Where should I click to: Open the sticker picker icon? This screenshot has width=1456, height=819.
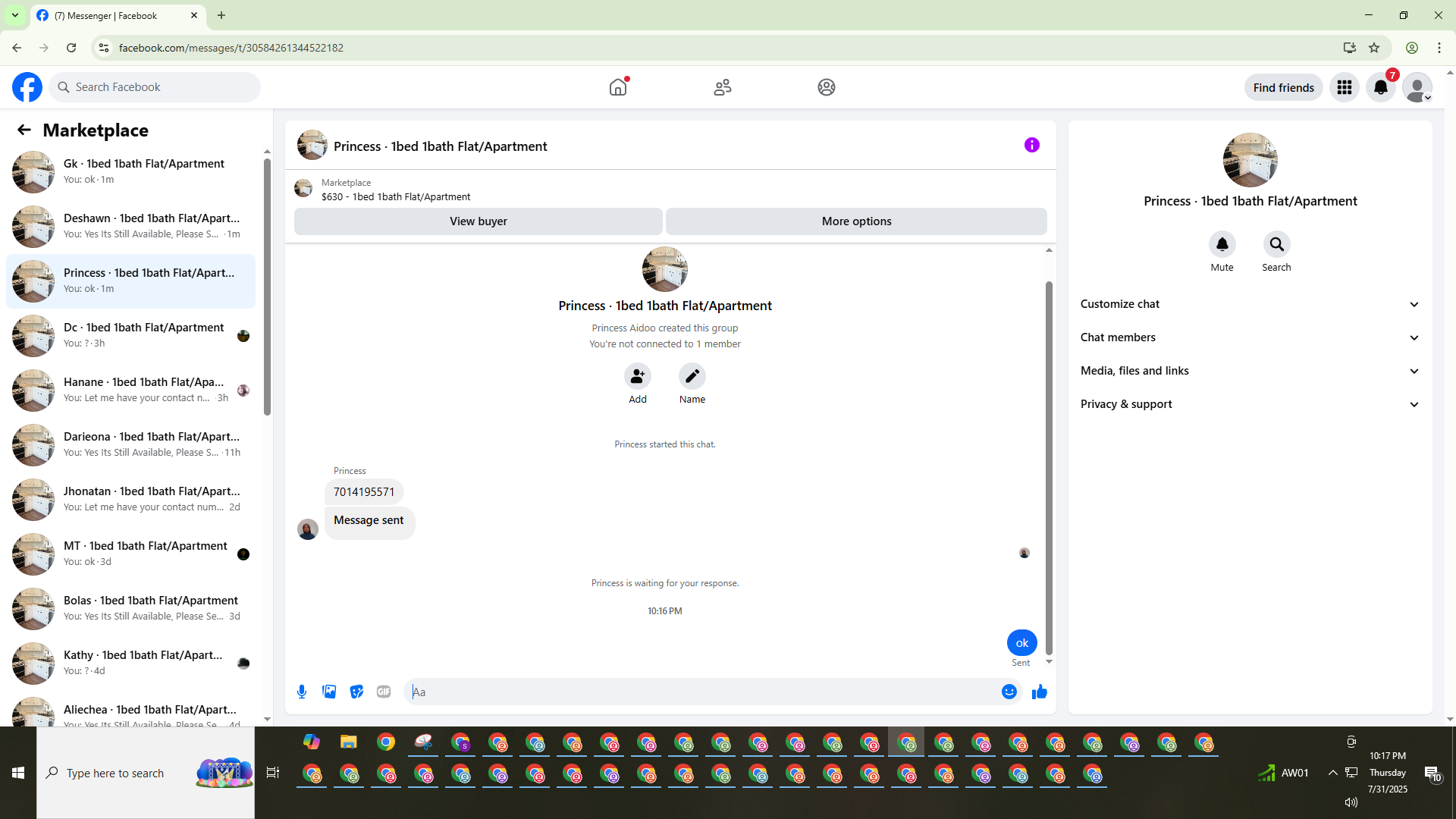pos(356,692)
